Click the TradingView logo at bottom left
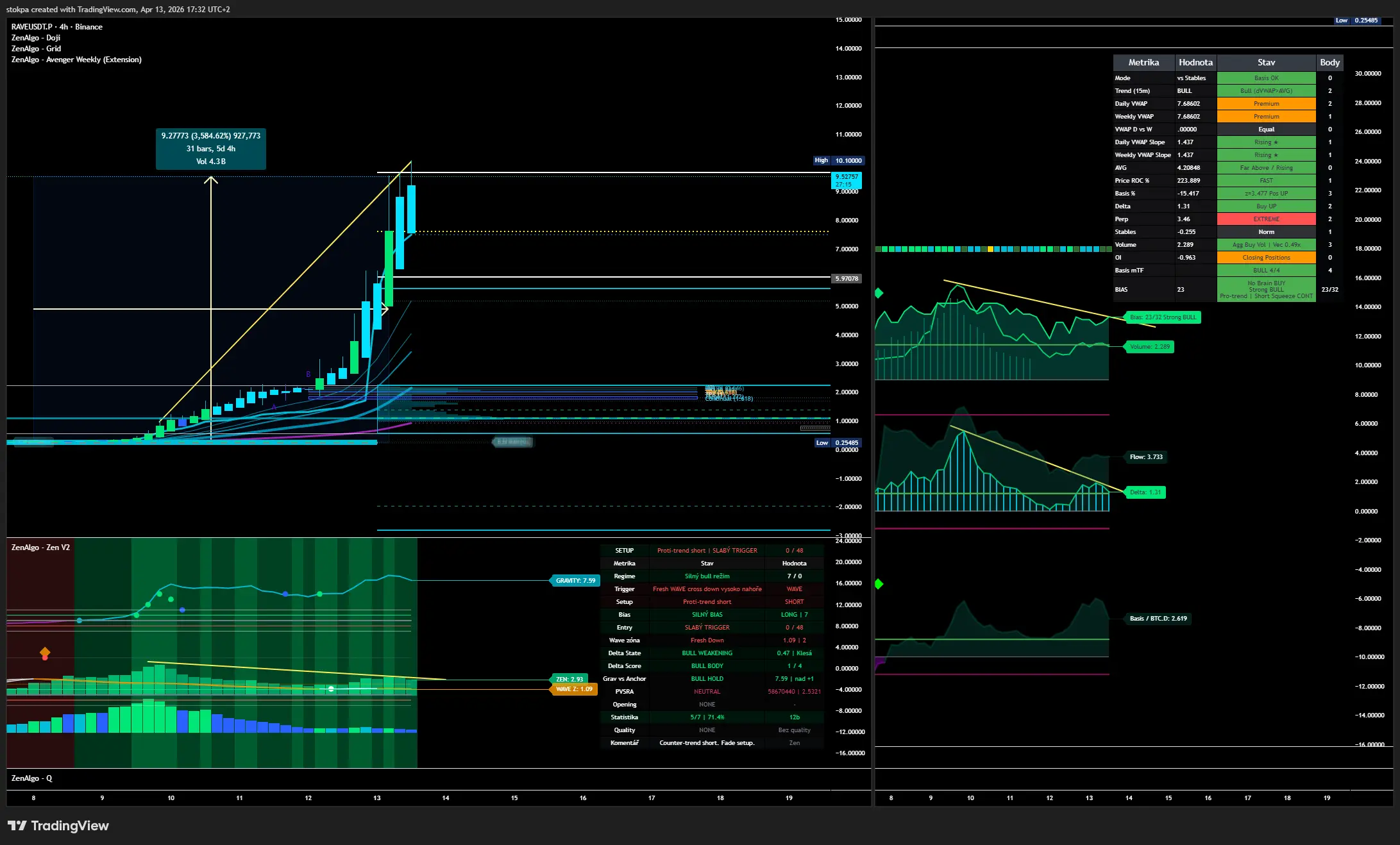 tap(58, 826)
